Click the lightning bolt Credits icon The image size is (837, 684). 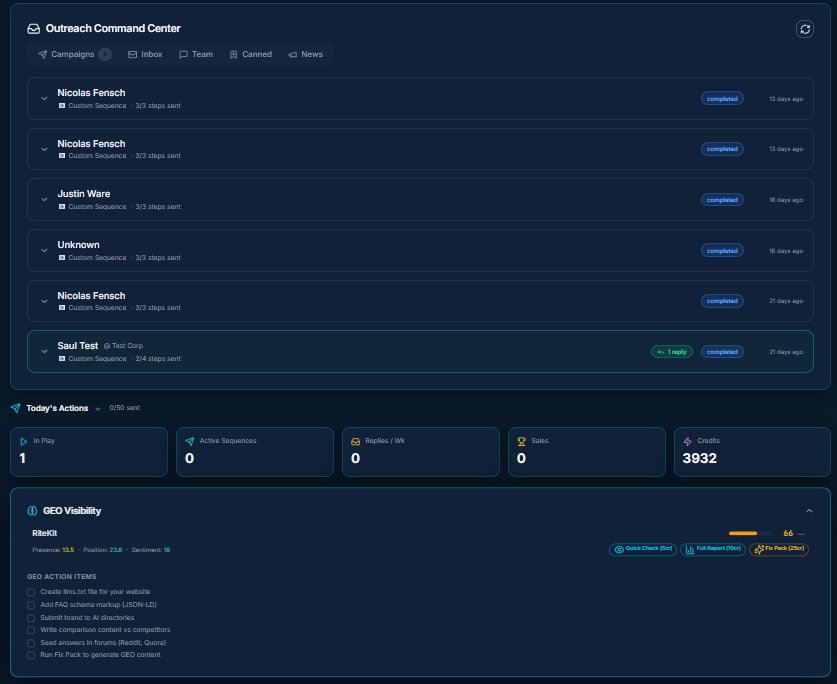pyautogui.click(x=687, y=441)
